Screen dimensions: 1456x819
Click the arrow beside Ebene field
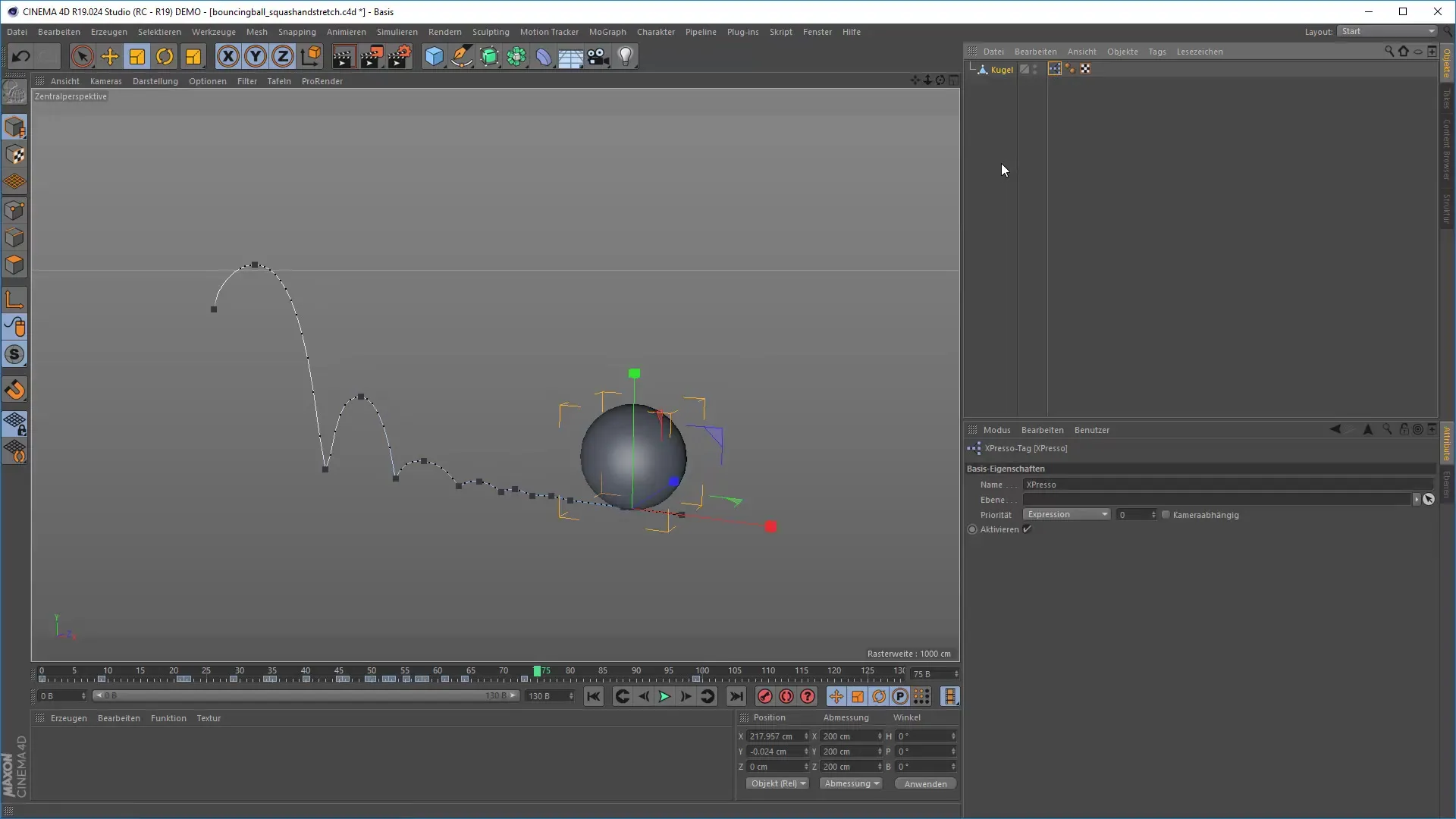pyautogui.click(x=1416, y=499)
